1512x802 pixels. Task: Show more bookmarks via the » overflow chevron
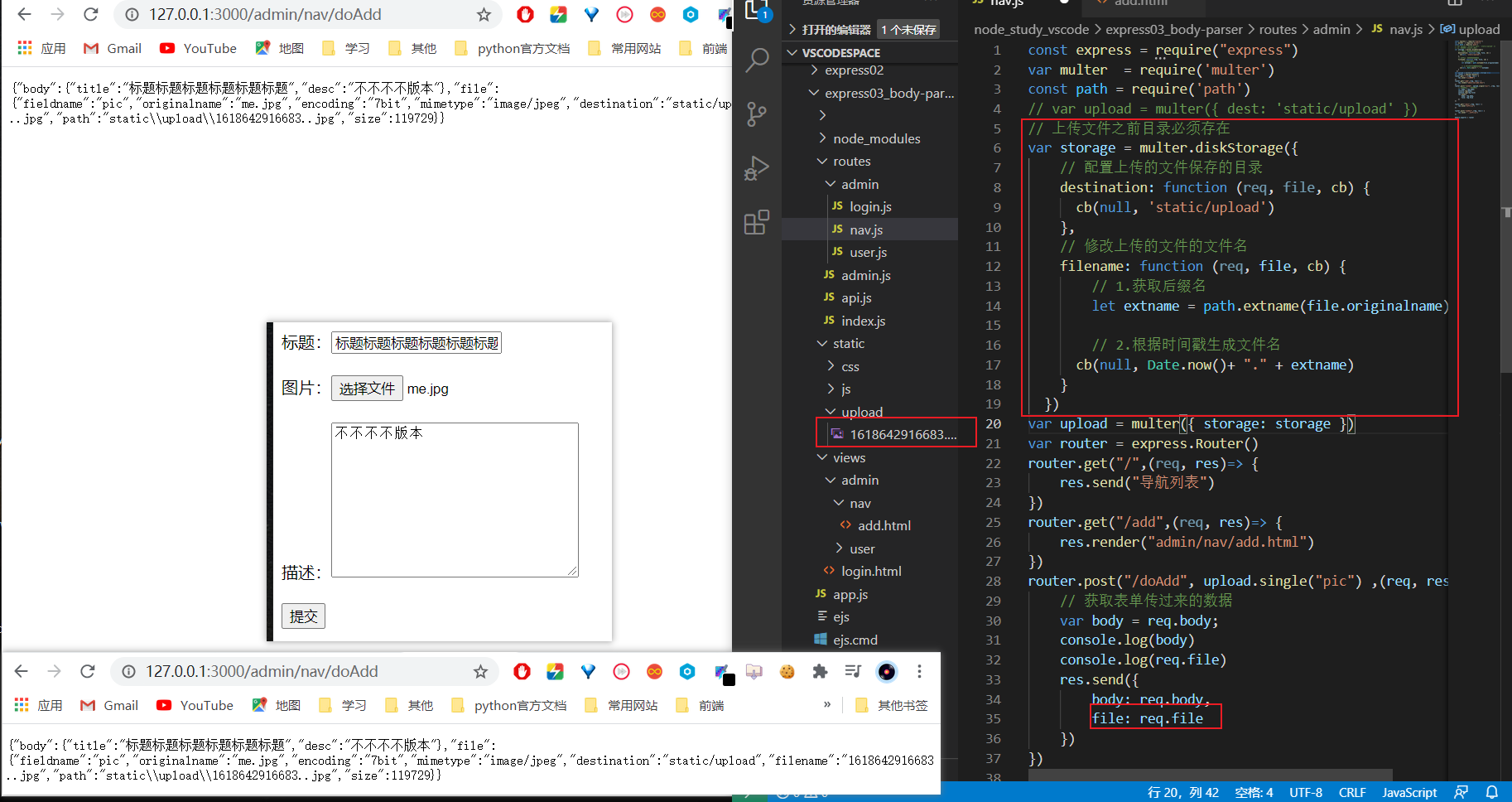click(x=827, y=704)
